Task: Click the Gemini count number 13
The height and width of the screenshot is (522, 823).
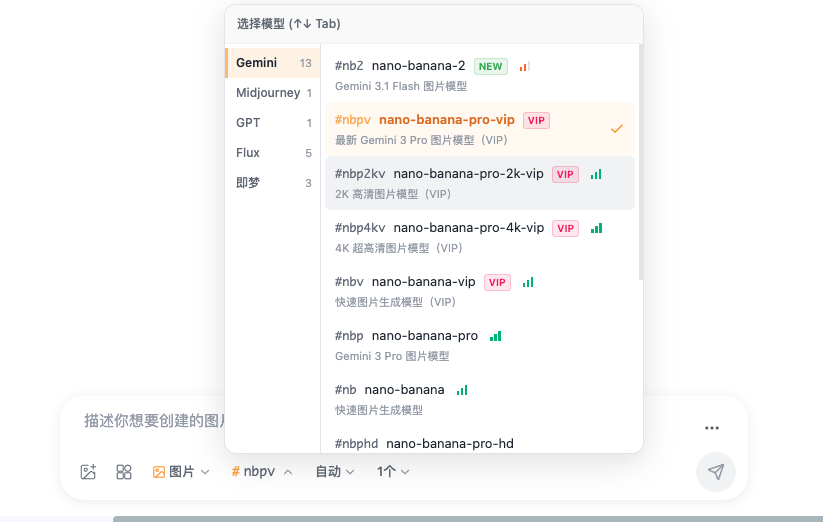Action: tap(305, 63)
